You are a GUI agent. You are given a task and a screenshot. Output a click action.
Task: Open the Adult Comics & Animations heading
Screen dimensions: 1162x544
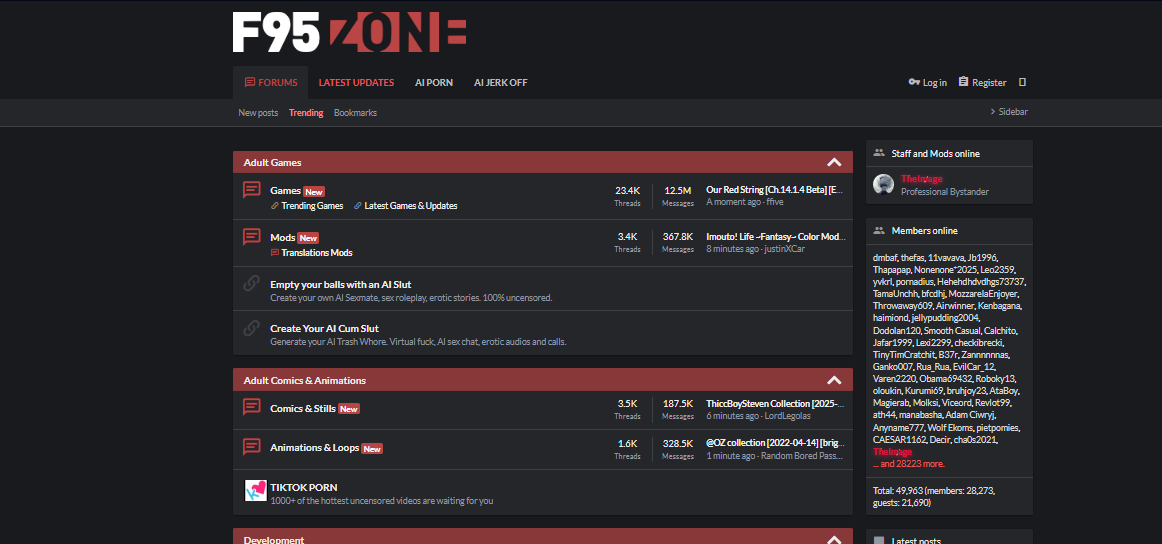305,380
